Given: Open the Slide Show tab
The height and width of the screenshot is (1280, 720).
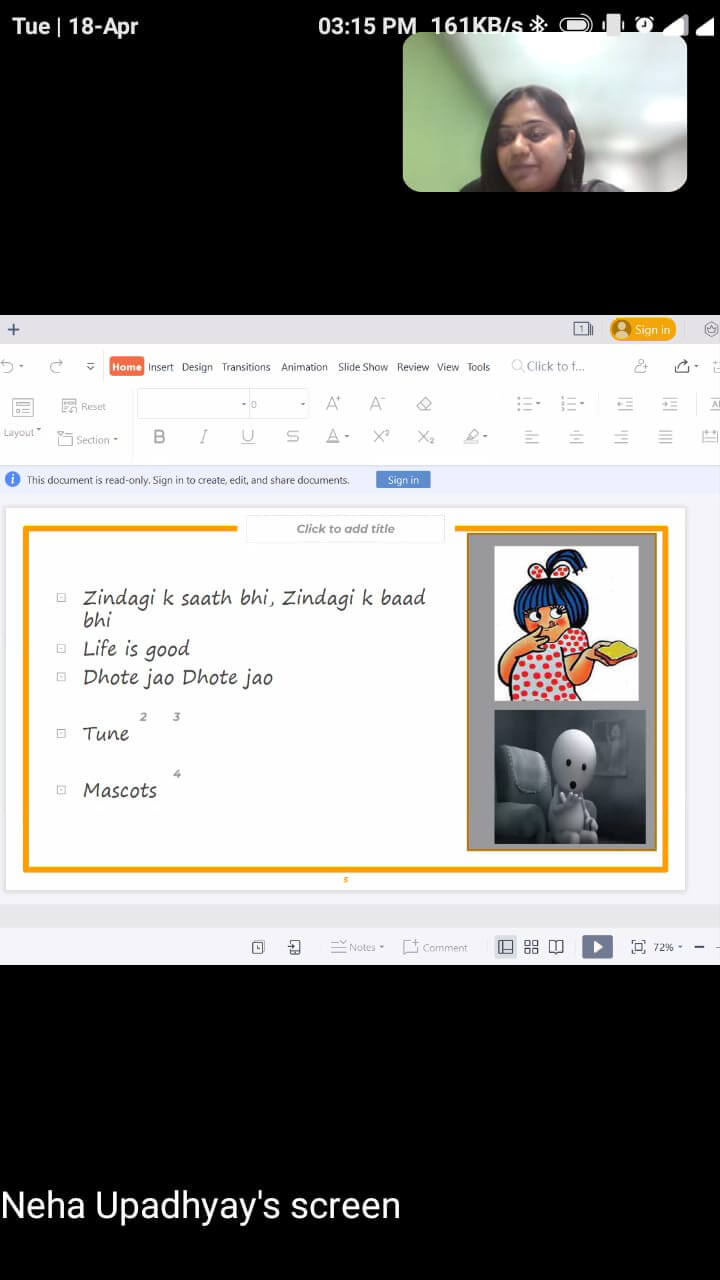Looking at the screenshot, I should point(363,367).
